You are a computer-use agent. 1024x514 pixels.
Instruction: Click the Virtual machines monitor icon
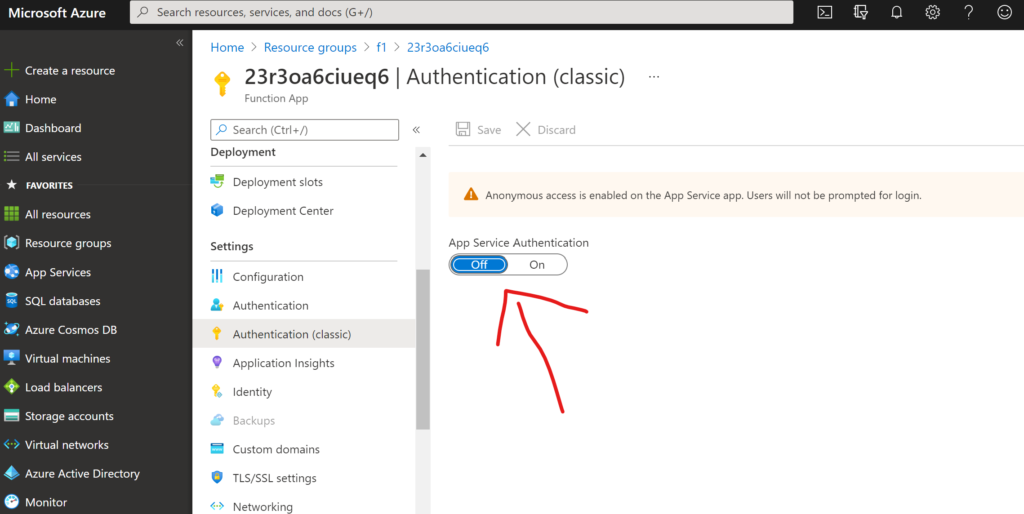11,359
